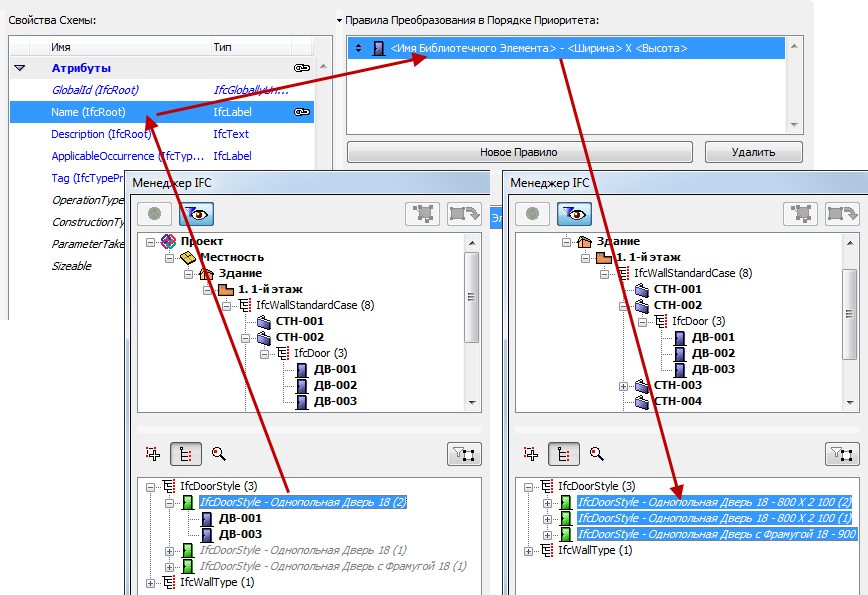Click Тип column header
Viewport: 868px width, 595px height.
(x=252, y=47)
